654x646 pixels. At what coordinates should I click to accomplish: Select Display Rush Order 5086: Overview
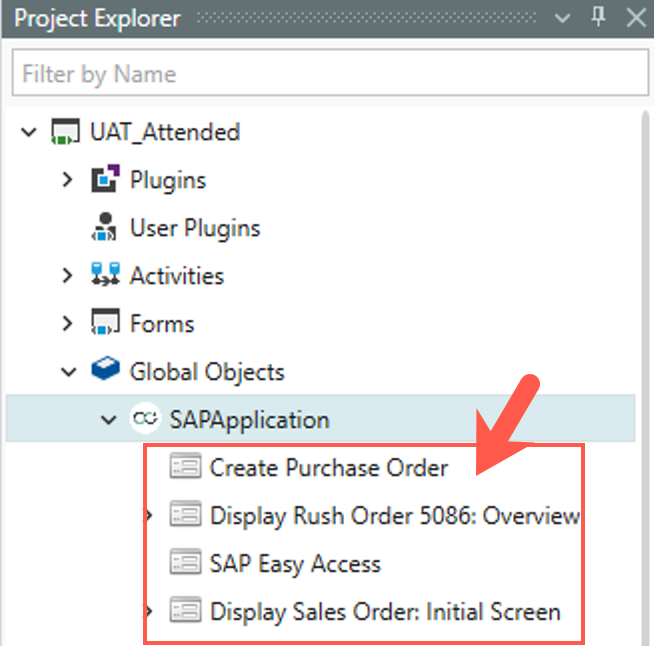coord(395,515)
